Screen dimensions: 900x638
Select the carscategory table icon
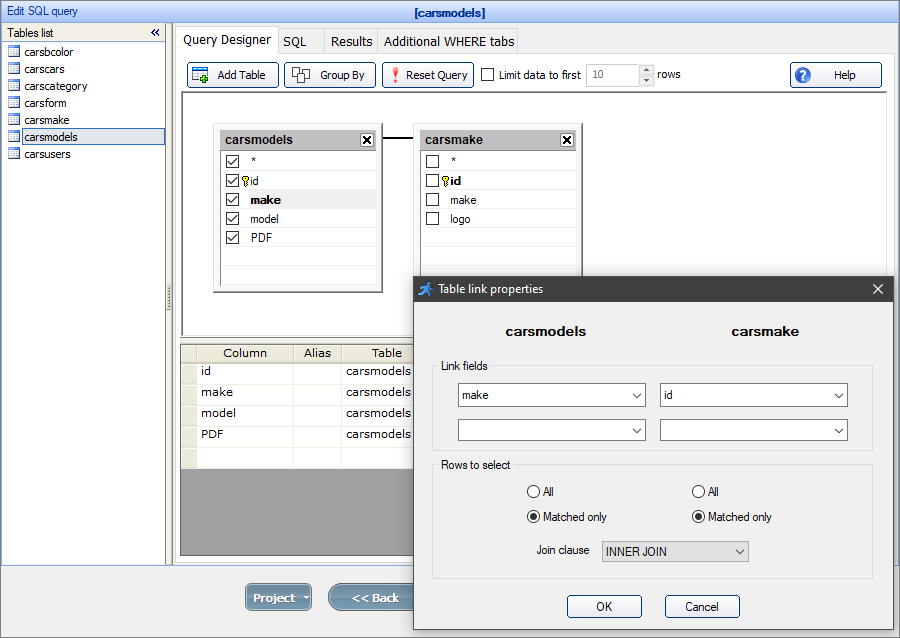pyautogui.click(x=15, y=85)
